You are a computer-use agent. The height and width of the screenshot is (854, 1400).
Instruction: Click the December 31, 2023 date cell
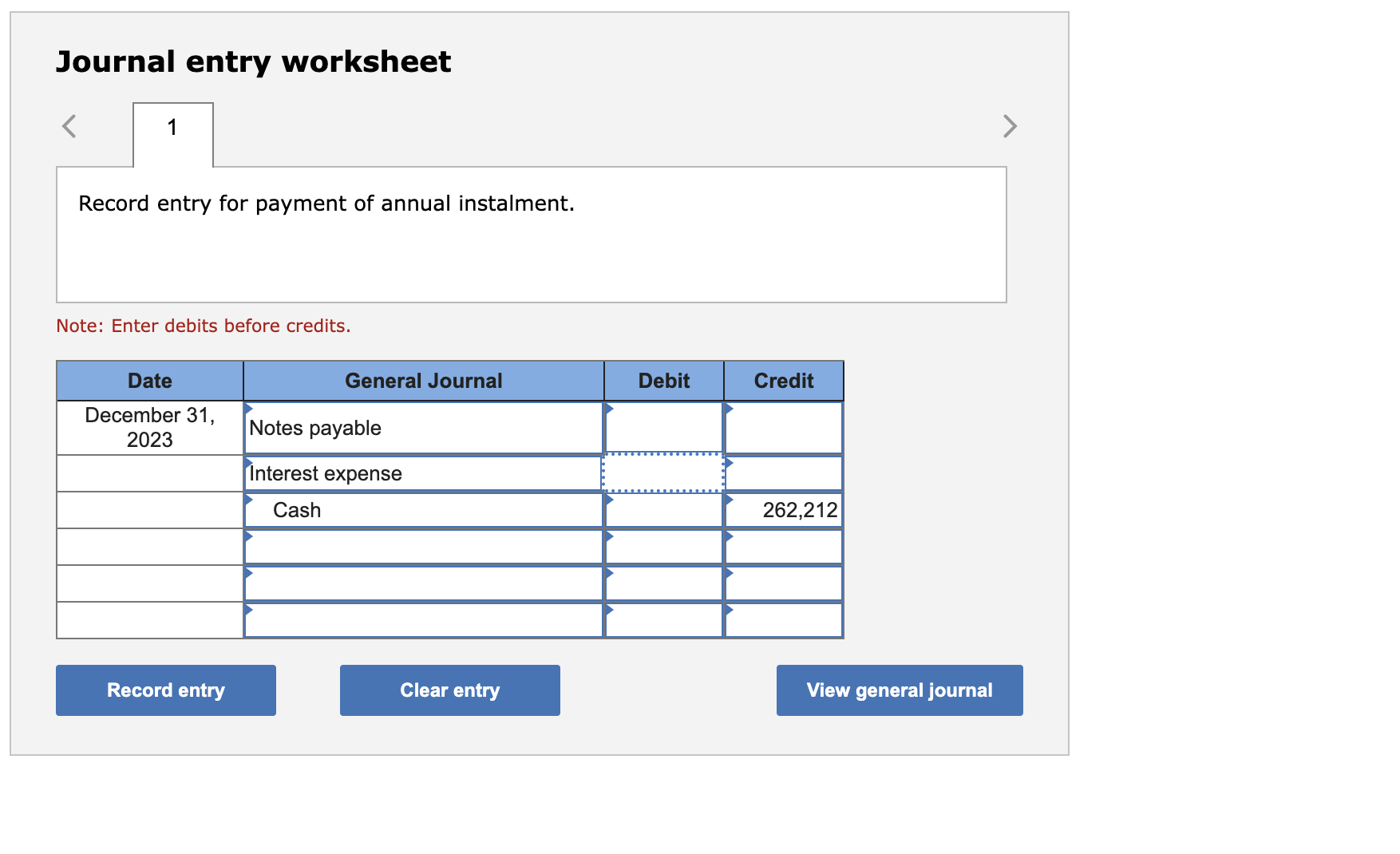150,428
